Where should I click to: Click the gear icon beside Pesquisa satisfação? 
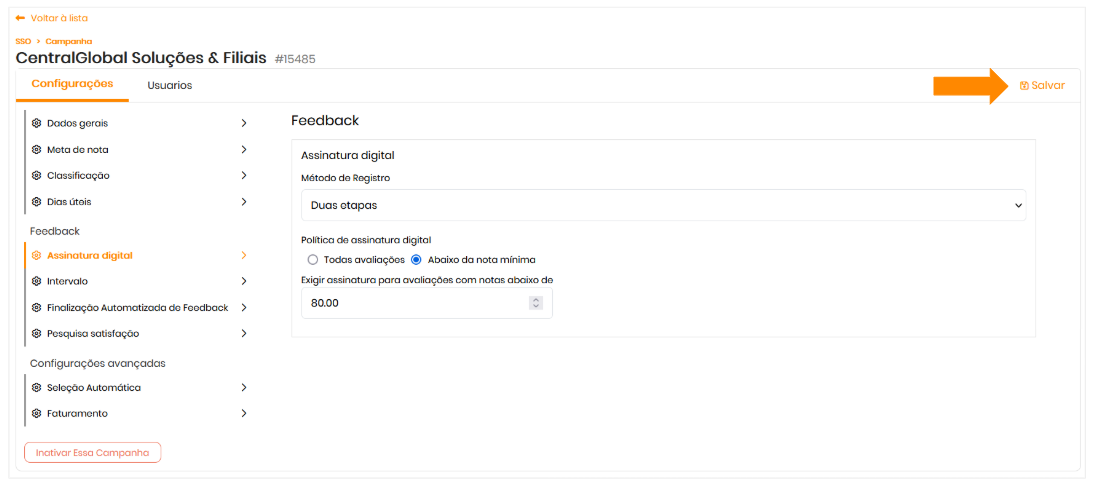(37, 334)
